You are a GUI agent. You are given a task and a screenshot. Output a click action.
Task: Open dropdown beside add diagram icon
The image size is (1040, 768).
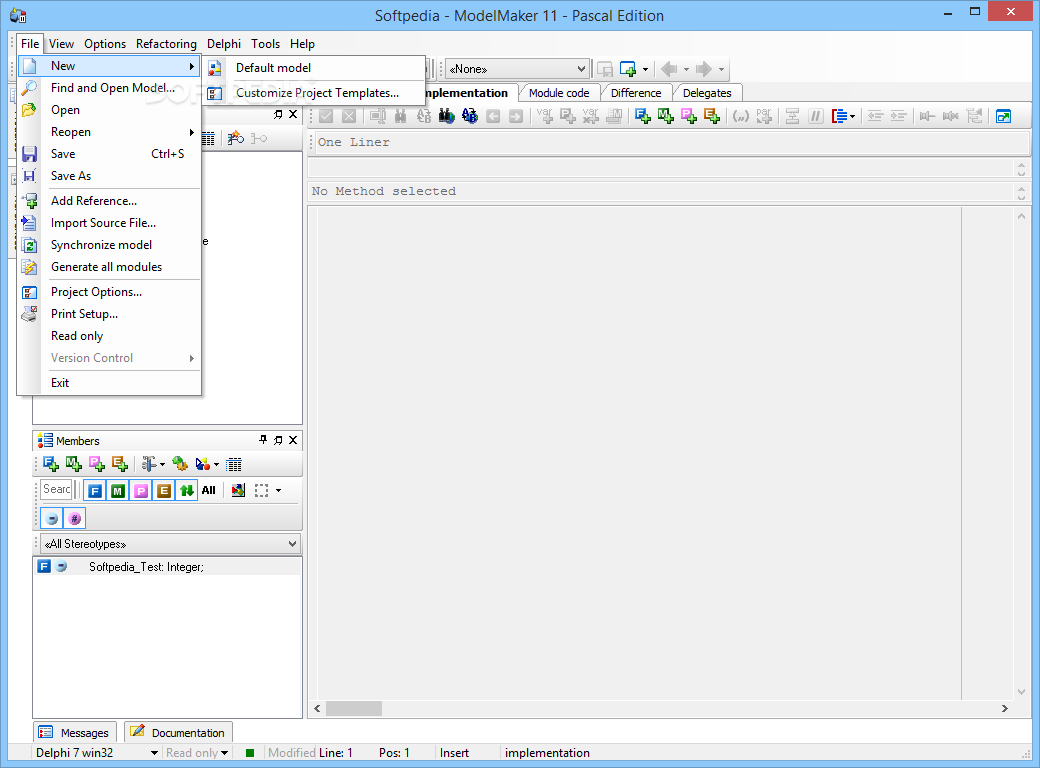(645, 69)
